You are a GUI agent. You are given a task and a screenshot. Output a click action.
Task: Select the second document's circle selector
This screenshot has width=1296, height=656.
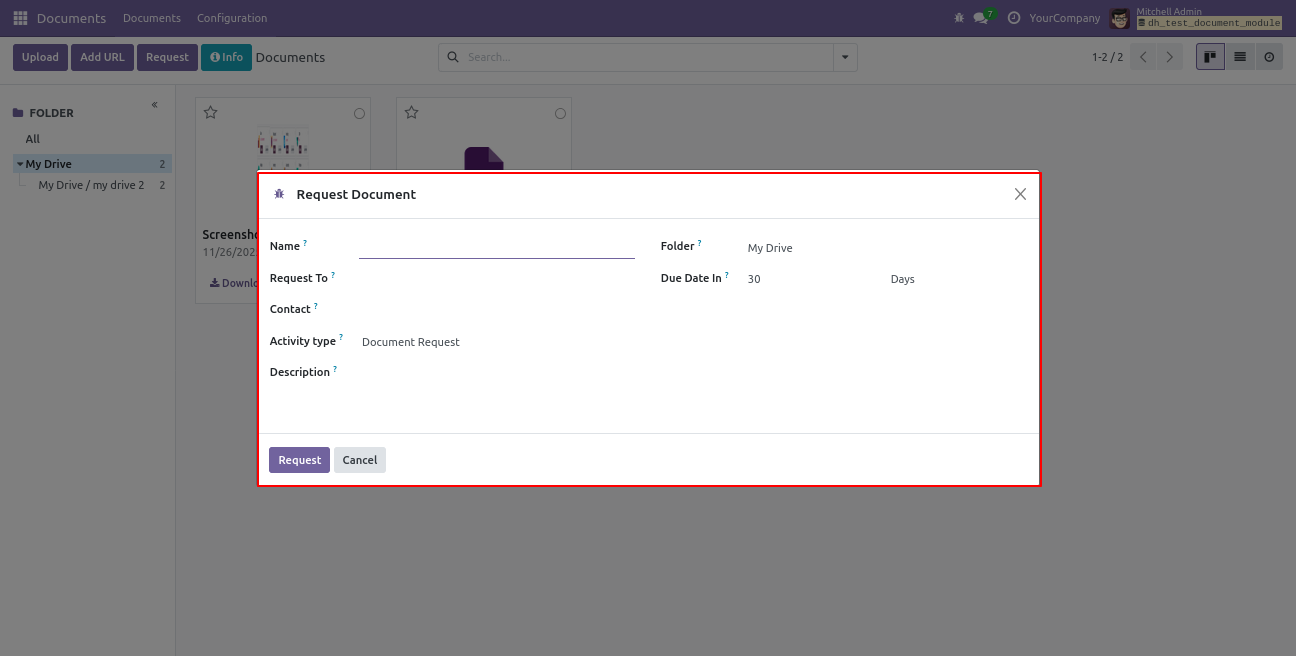(560, 114)
